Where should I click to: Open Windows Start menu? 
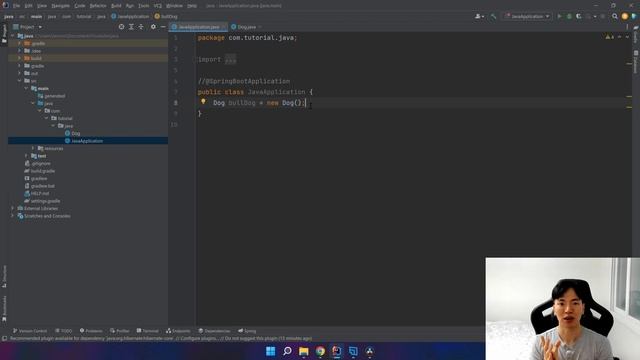point(270,351)
